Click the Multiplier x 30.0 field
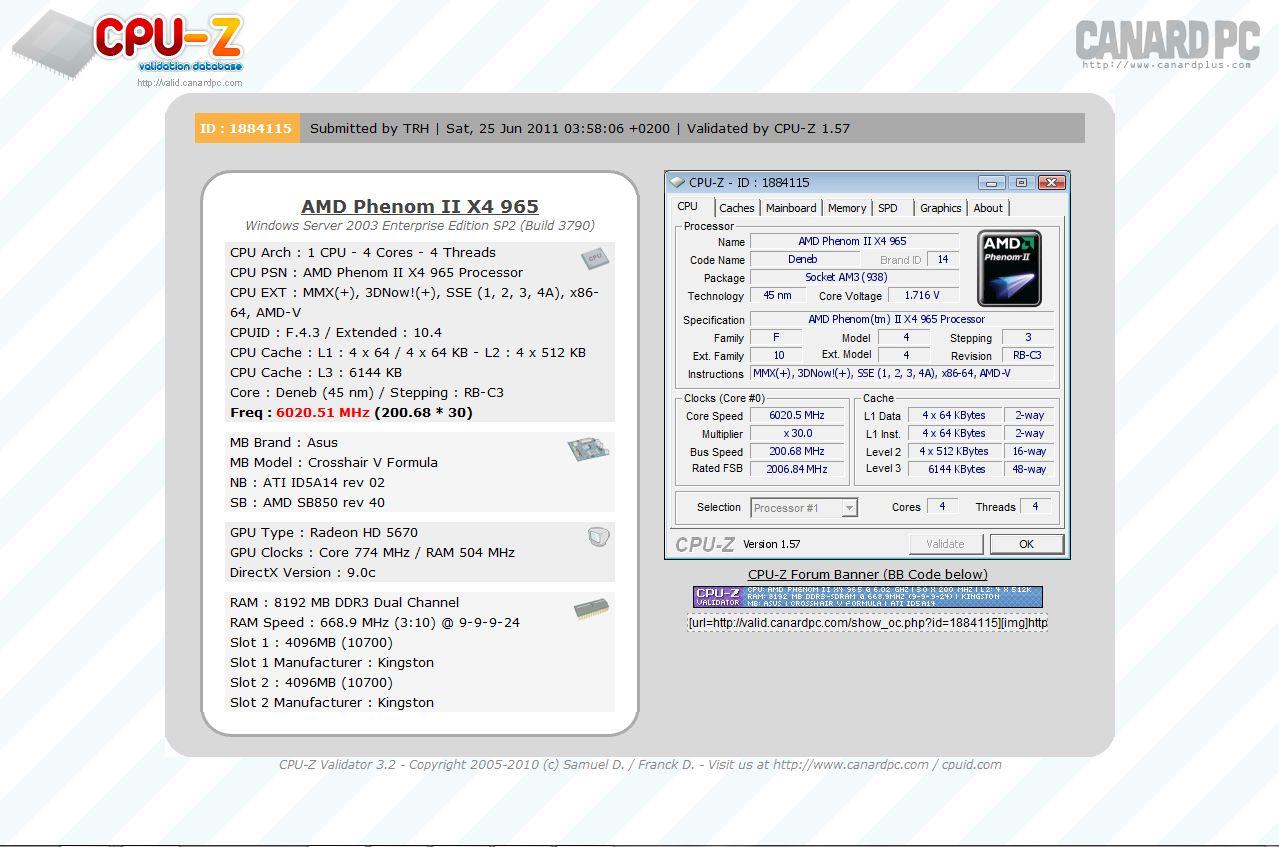Viewport: 1279px width, 847px height. tap(797, 434)
